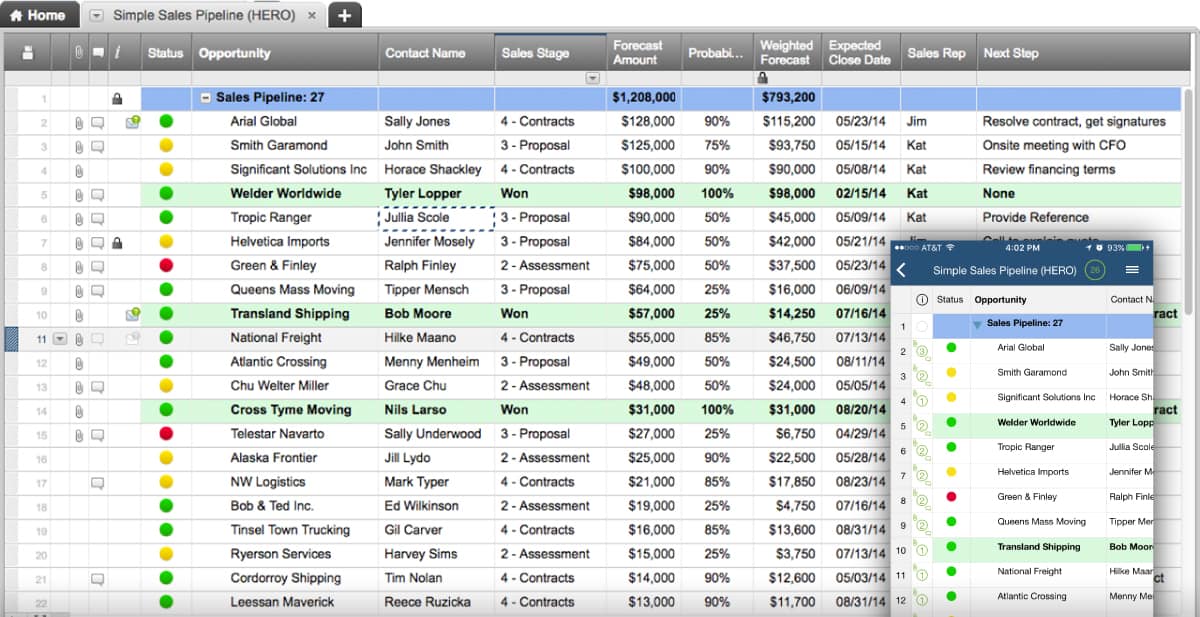
Task: Click the update request icon on Arial Global row
Action: [x=132, y=122]
